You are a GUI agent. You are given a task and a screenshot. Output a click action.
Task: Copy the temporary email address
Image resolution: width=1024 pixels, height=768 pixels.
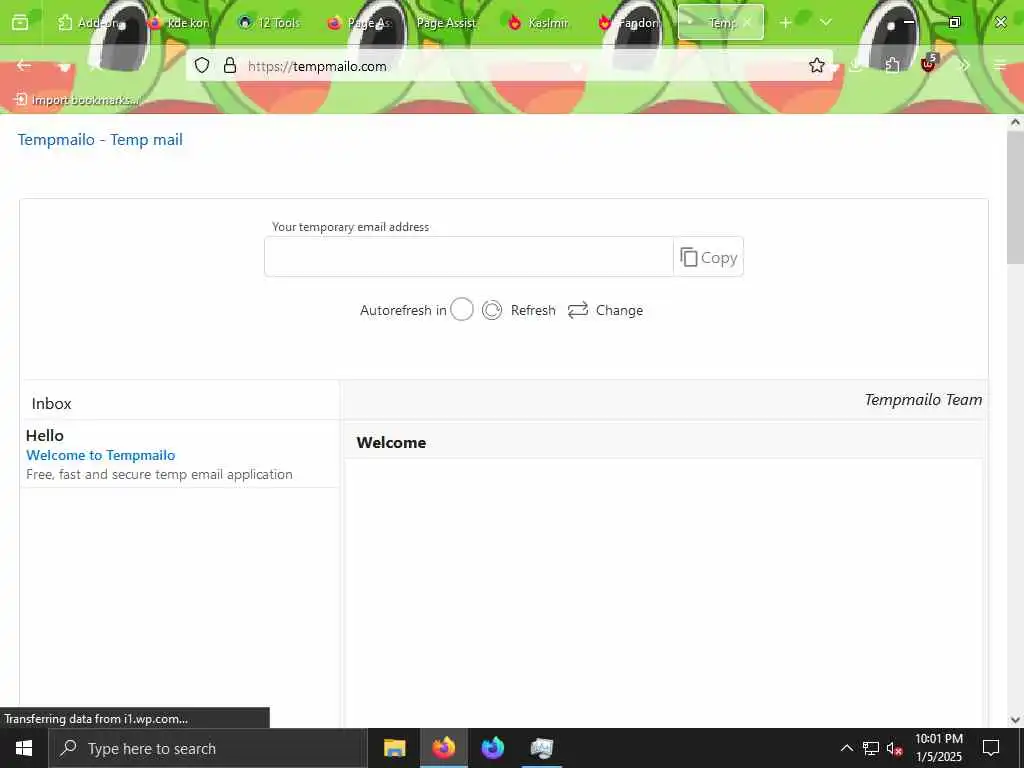[x=709, y=257]
